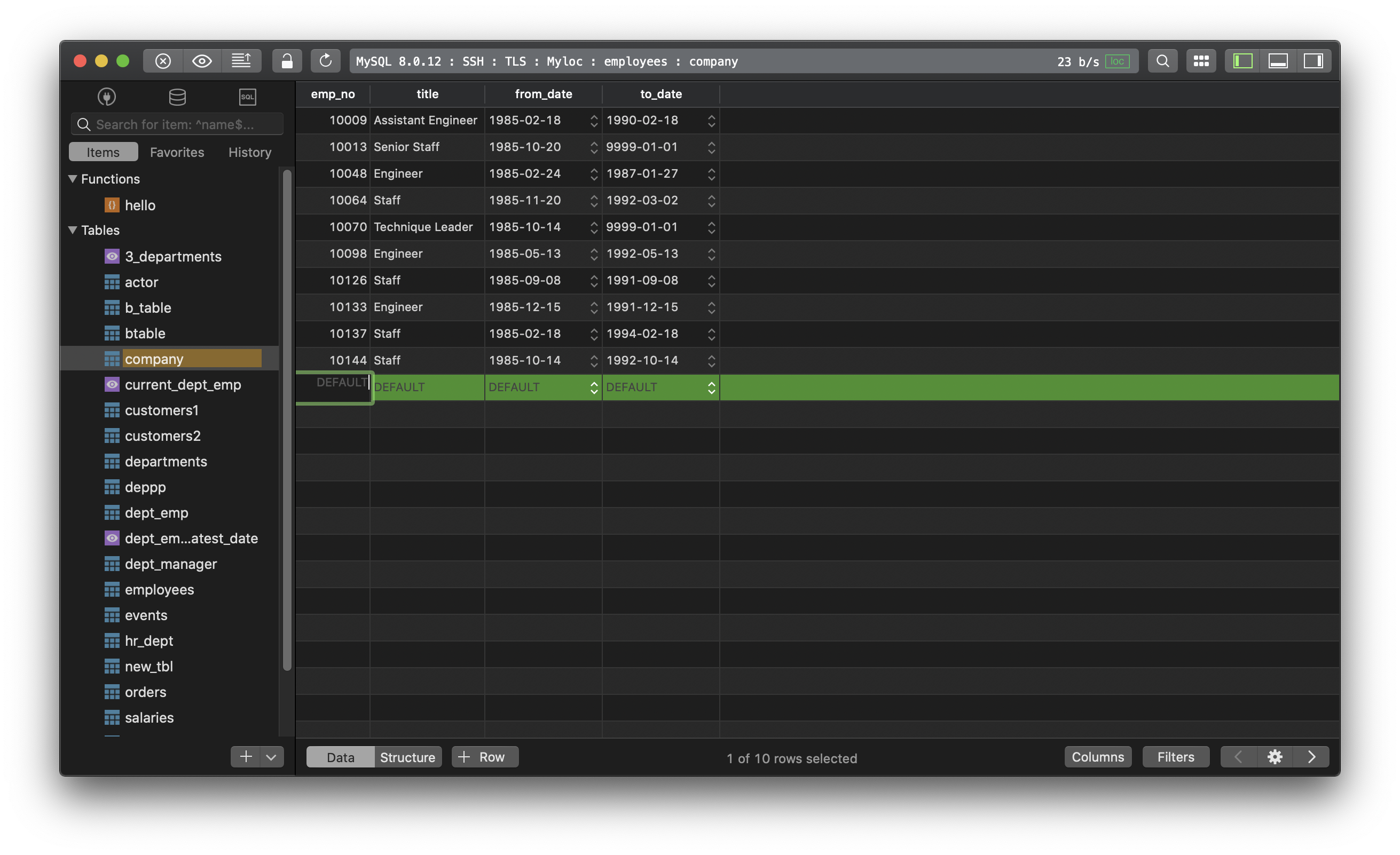1400x855 pixels.
Task: Select the SQL editor icon in sidebar
Action: click(248, 97)
